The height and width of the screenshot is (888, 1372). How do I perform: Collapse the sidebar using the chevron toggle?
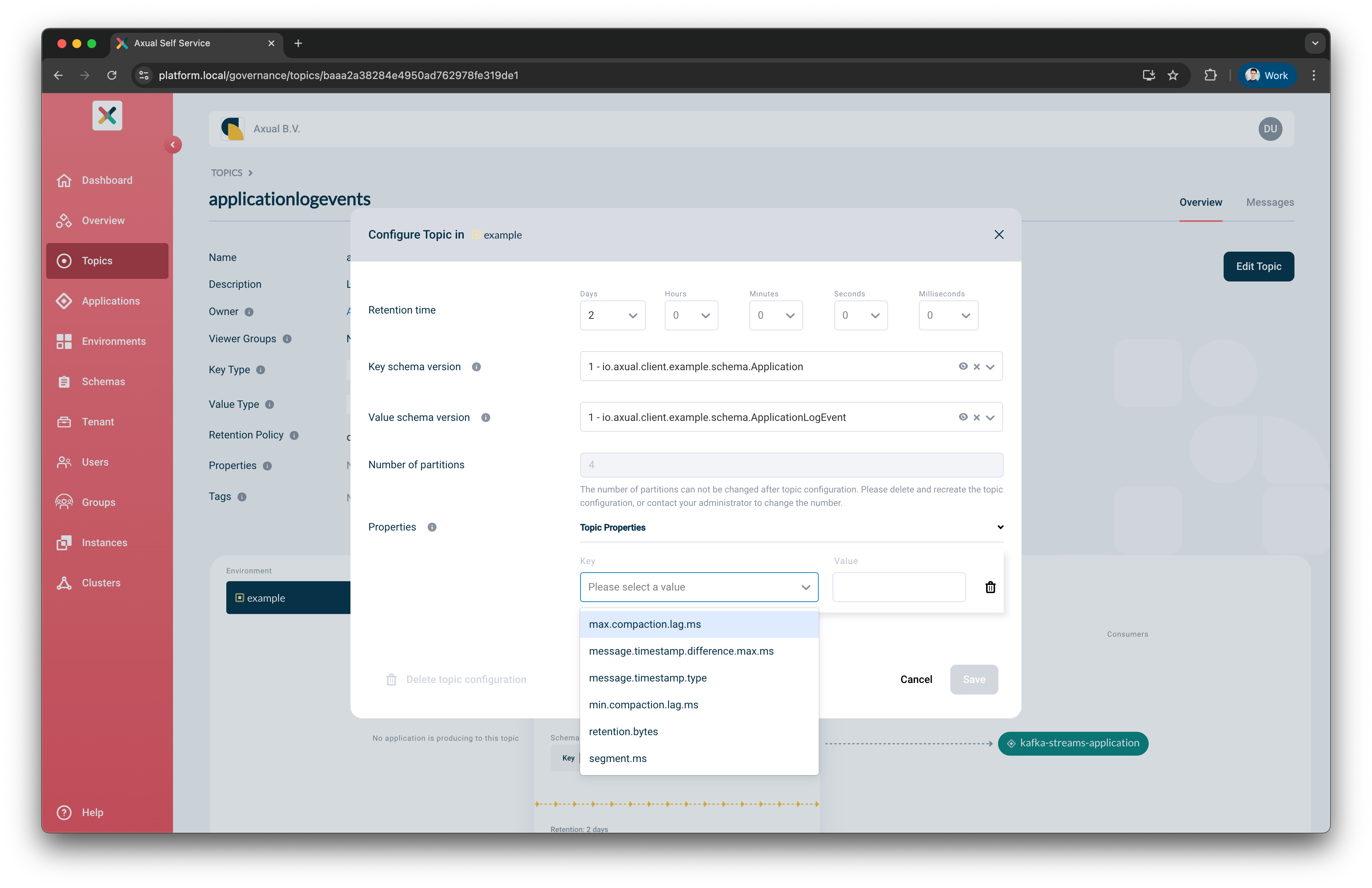173,144
